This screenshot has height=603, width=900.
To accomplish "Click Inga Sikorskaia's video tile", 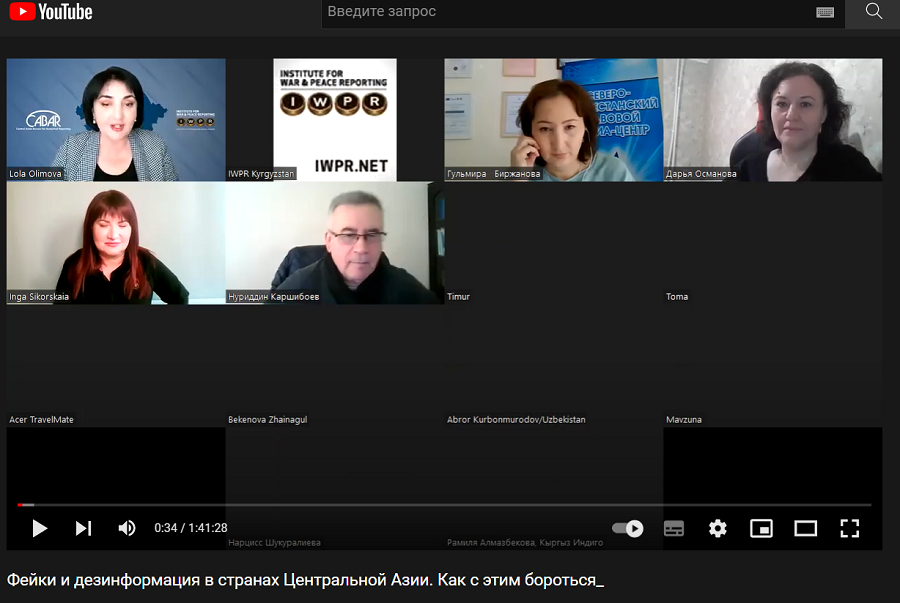I will (x=116, y=242).
